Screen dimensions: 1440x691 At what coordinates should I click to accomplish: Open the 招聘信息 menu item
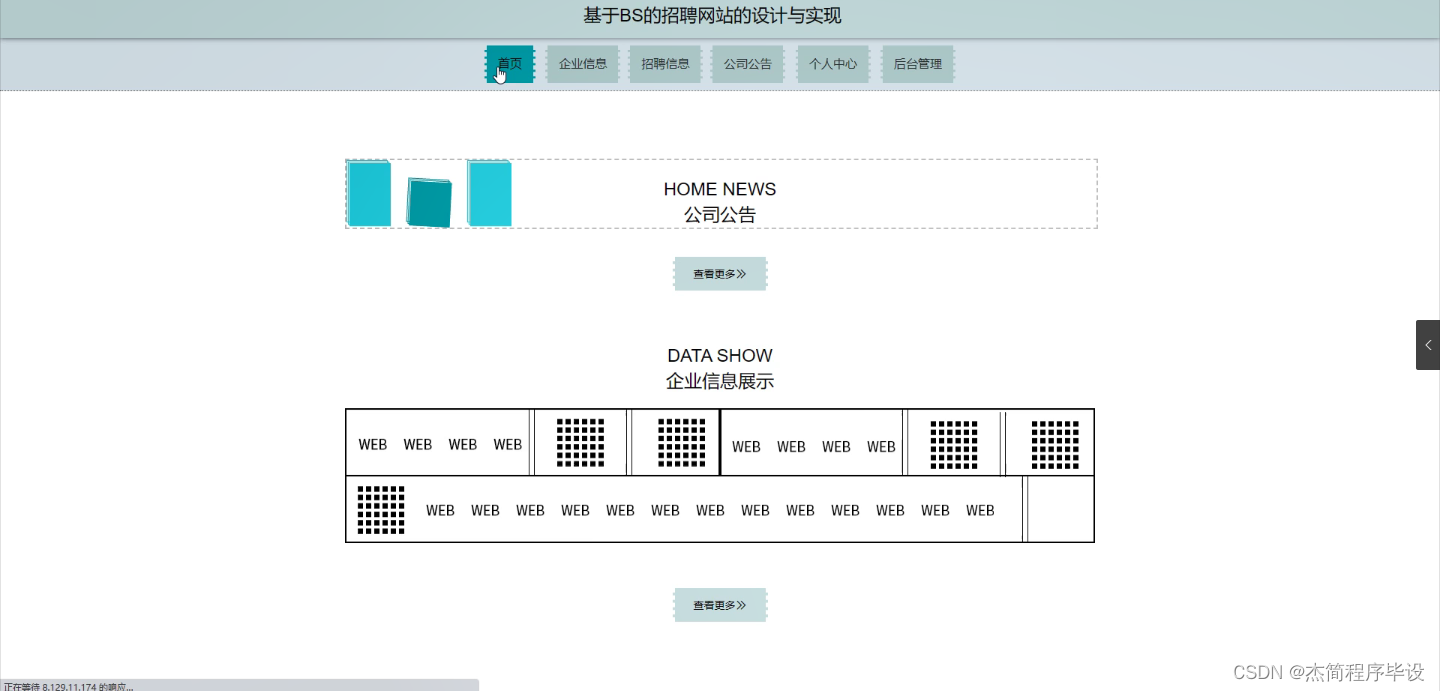pos(665,63)
